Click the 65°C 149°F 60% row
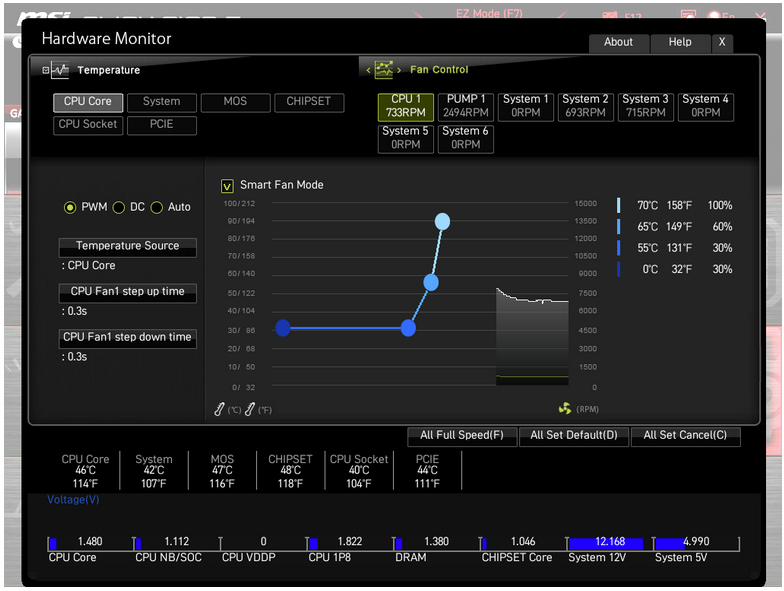The height and width of the screenshot is (591, 784). point(675,226)
